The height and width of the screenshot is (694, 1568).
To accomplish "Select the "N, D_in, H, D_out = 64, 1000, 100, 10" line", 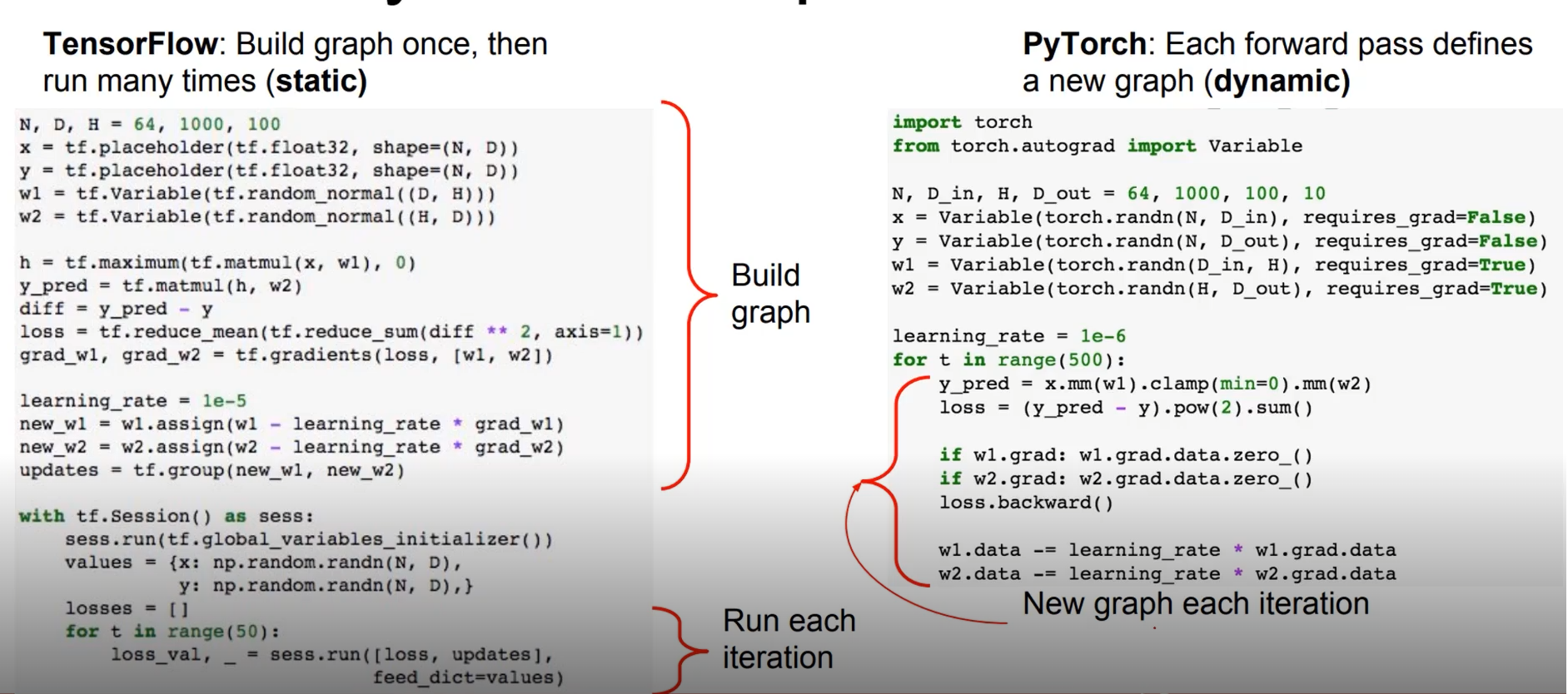I will [1108, 194].
